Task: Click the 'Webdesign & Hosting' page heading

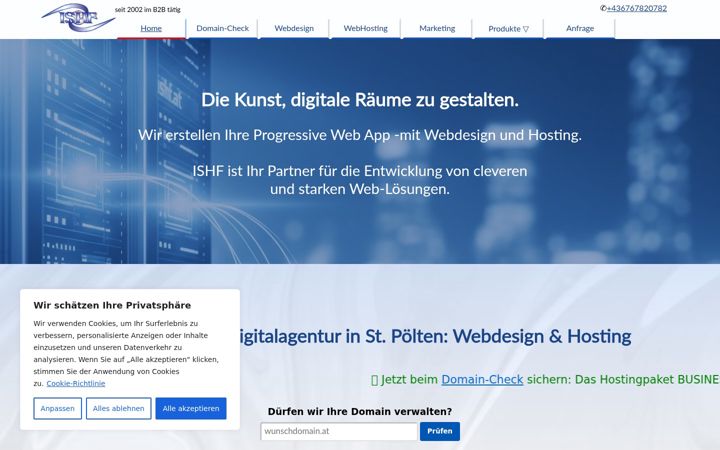Action: point(434,337)
